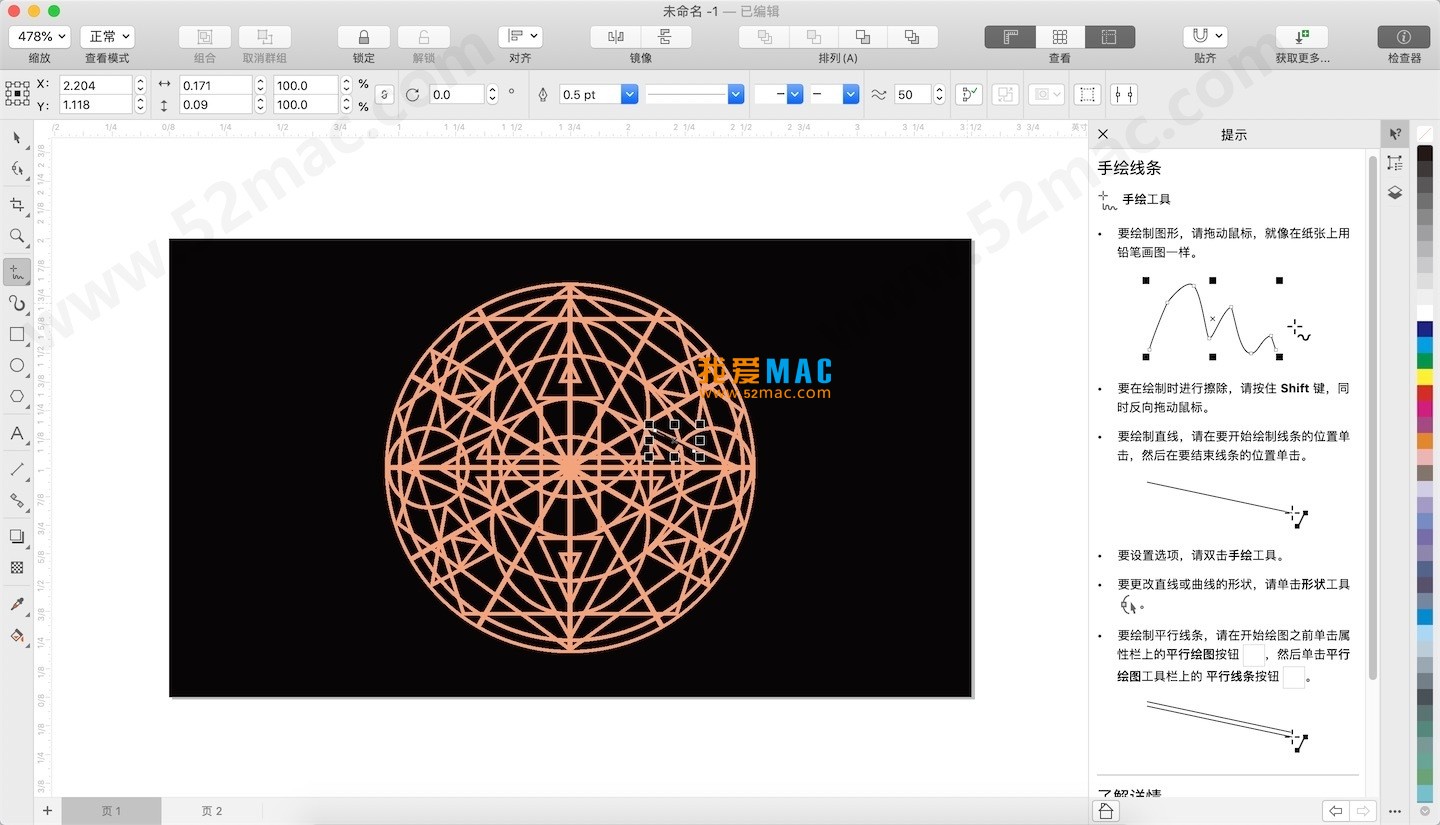Mirror the selection vertically
1440x825 pixels.
(x=665, y=37)
